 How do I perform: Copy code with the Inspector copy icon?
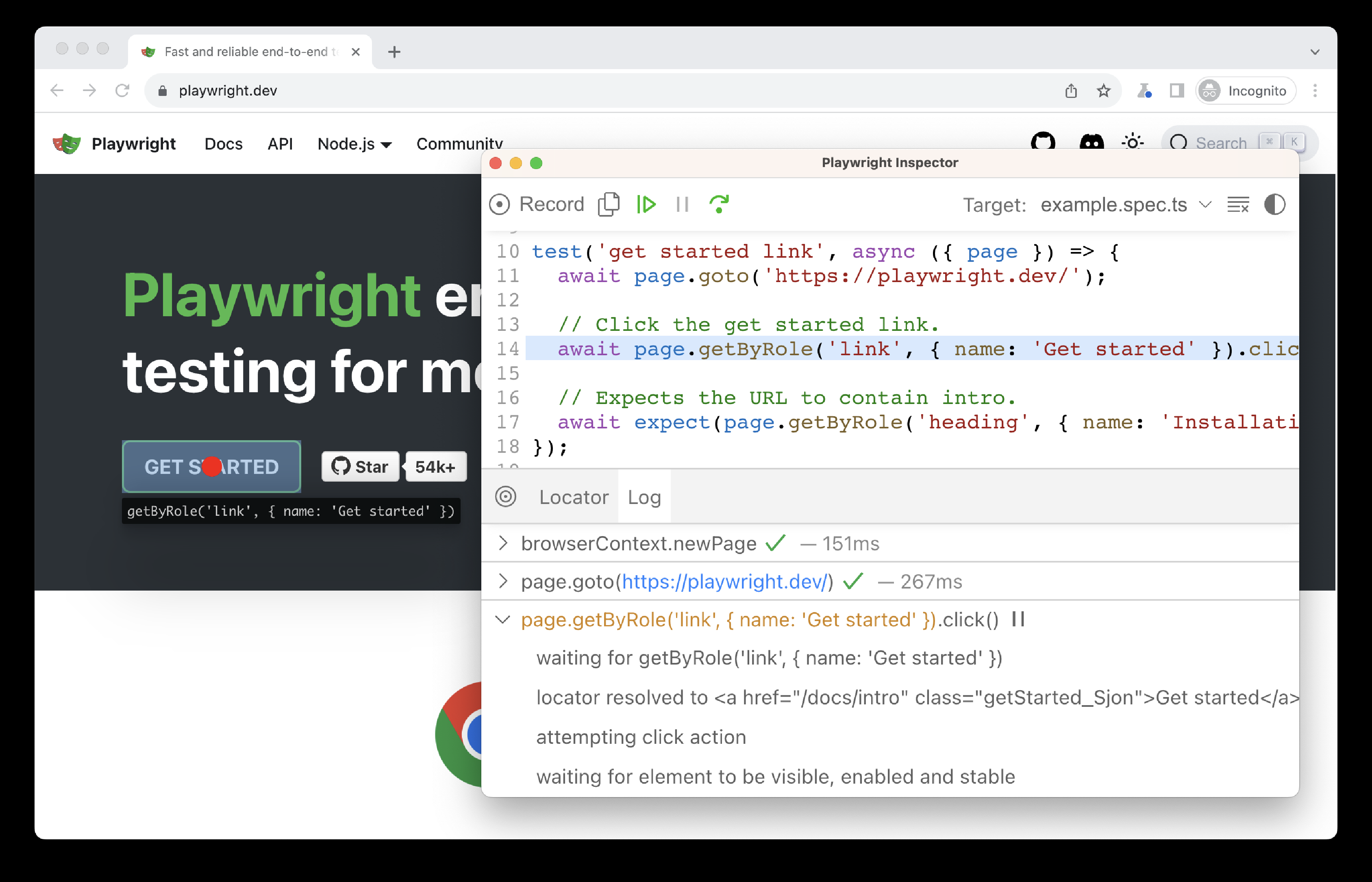point(609,204)
